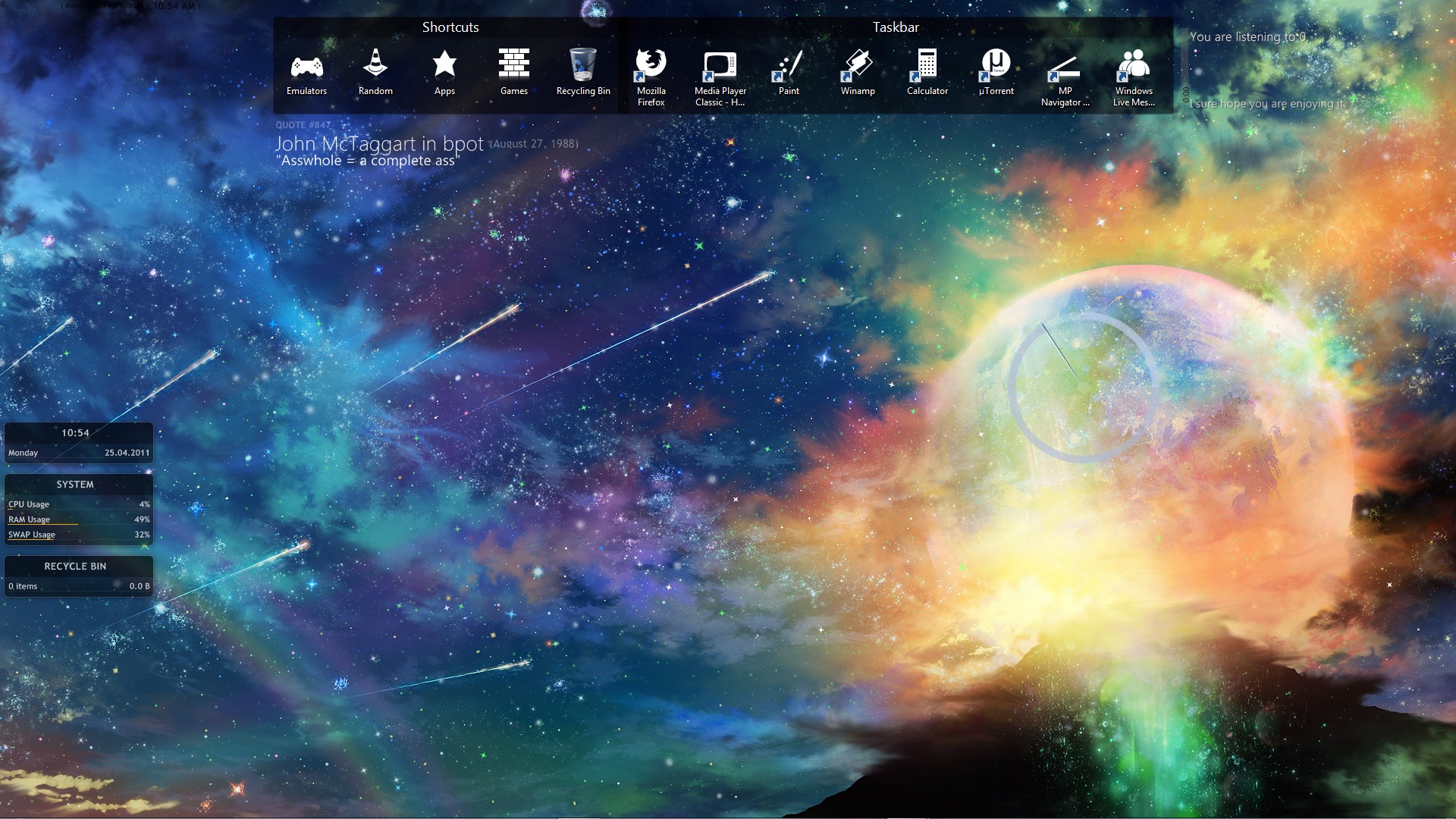The height and width of the screenshot is (819, 1456).
Task: Click the CPU Usage row
Action: 79,504
